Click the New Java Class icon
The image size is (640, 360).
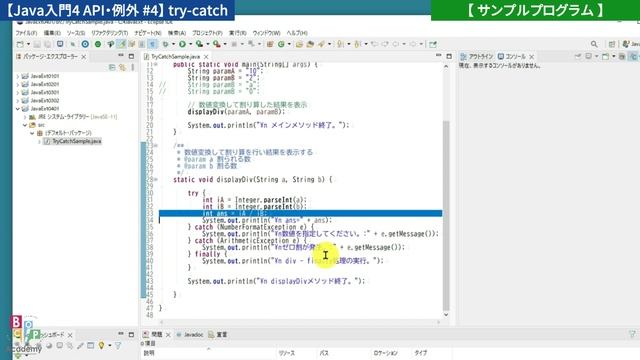281,44
